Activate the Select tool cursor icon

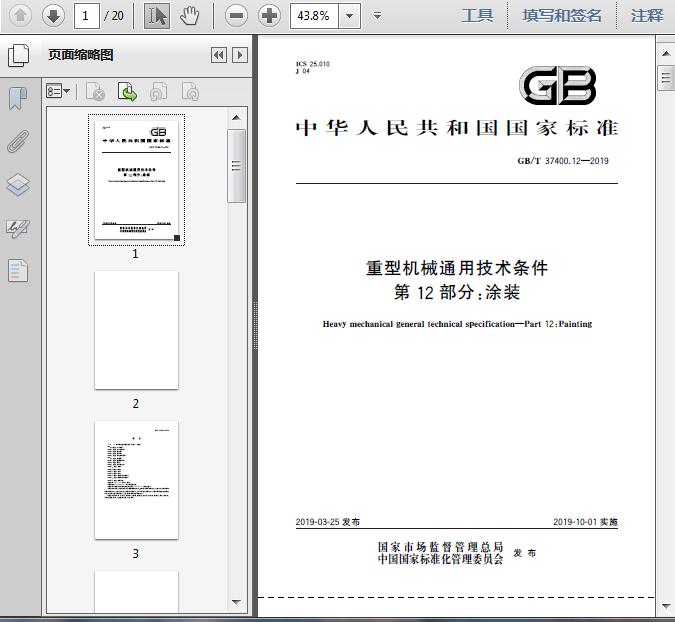[157, 16]
